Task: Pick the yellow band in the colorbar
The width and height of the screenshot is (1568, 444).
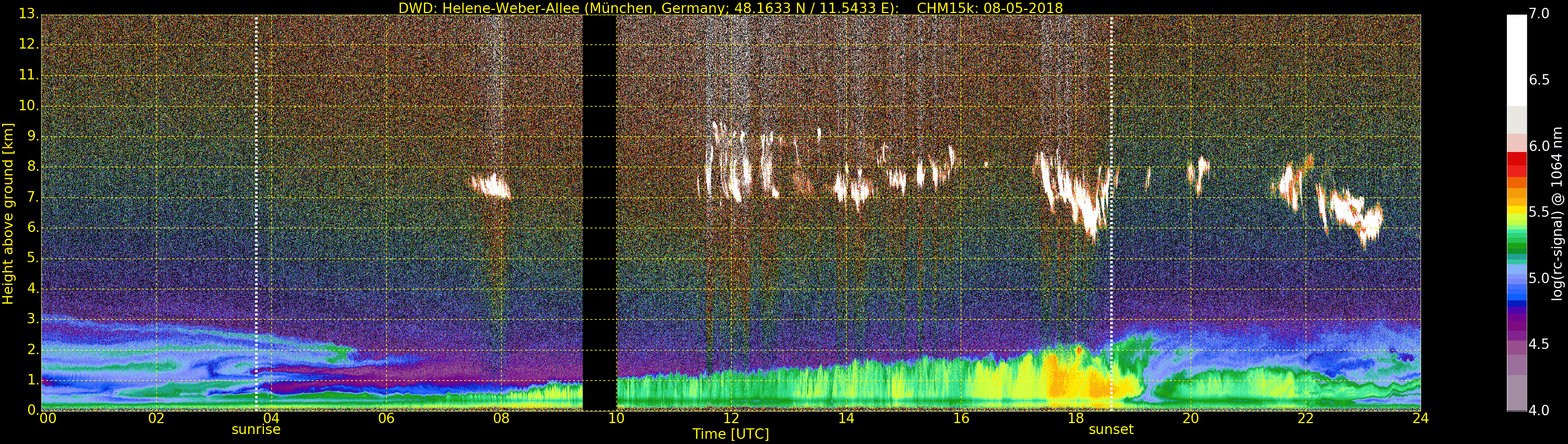Action: pyautogui.click(x=1516, y=211)
